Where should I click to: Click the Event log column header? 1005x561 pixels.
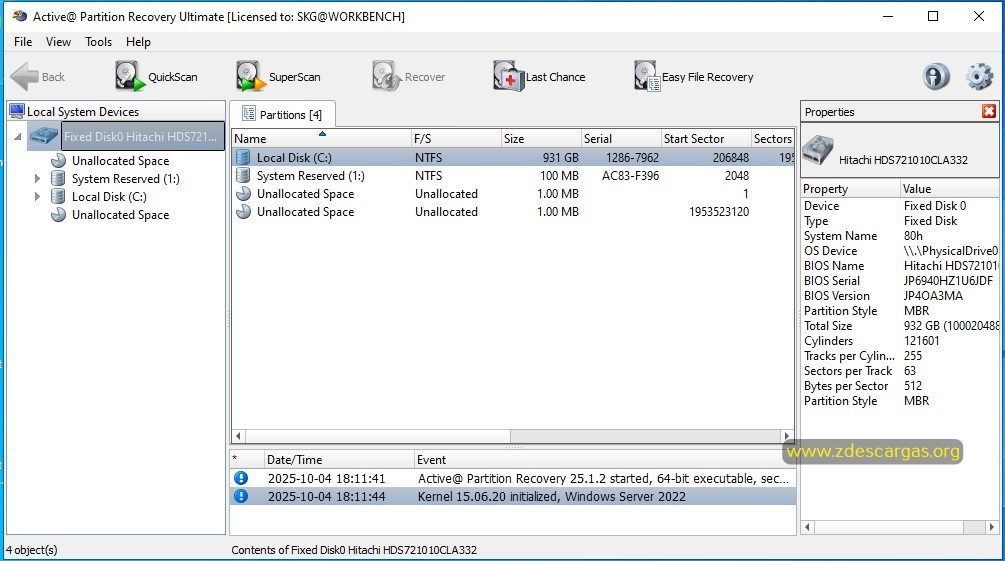[x=604, y=459]
